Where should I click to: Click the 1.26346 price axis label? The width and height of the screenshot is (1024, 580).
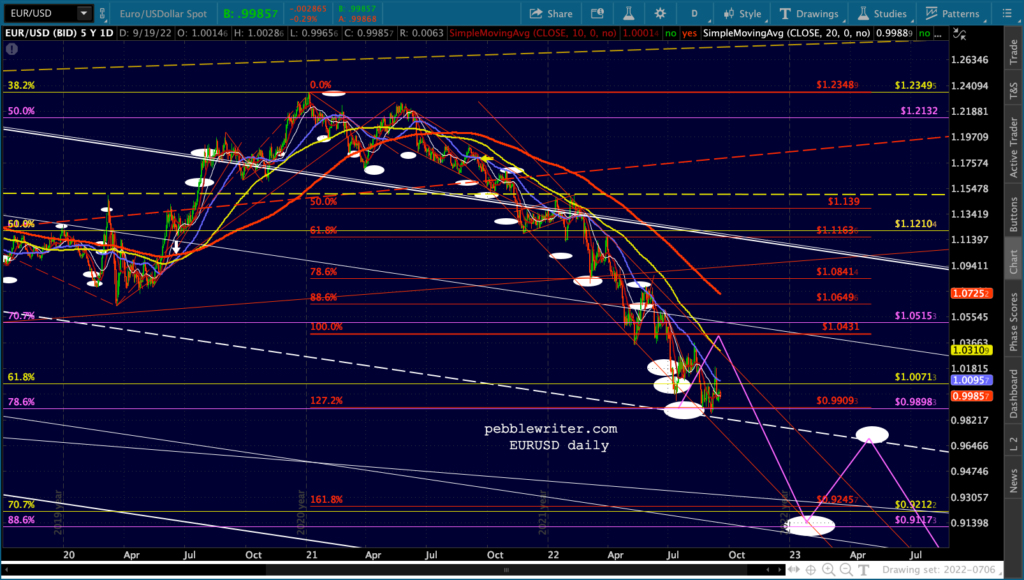[x=970, y=59]
